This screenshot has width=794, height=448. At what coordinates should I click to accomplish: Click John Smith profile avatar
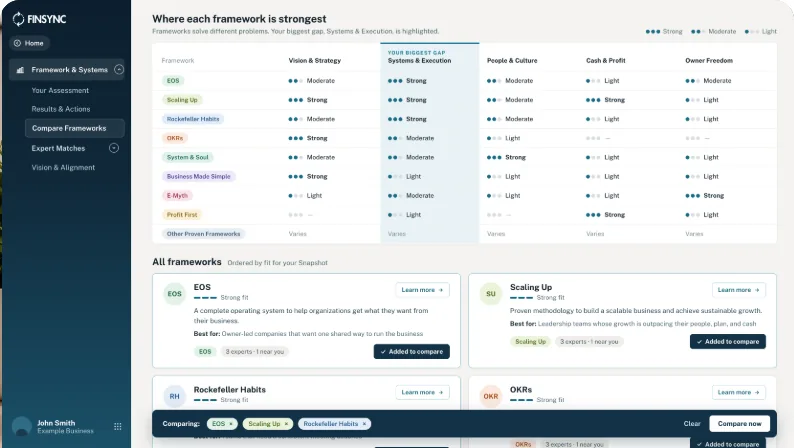[x=22, y=426]
